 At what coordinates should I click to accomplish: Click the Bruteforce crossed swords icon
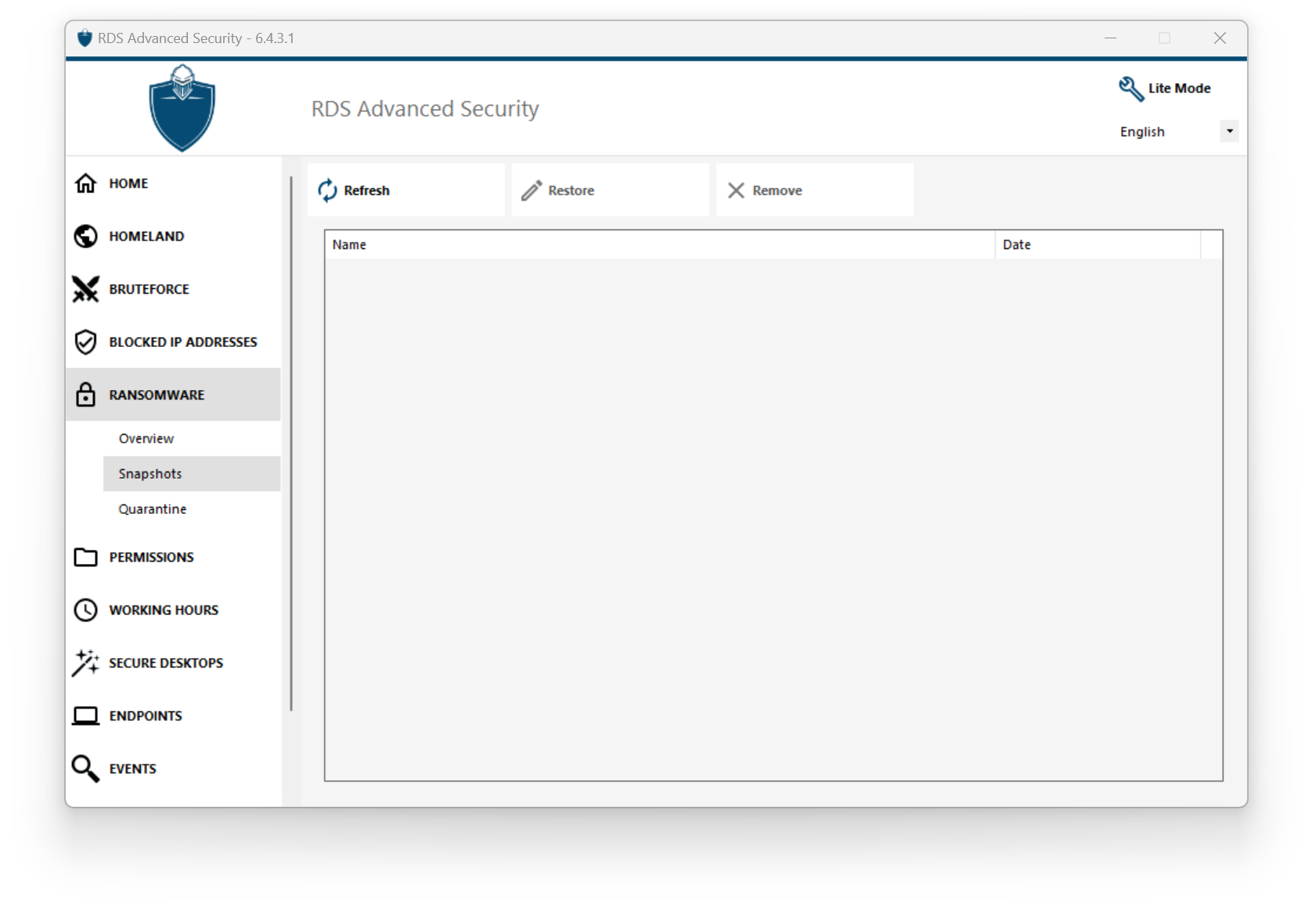pos(85,289)
